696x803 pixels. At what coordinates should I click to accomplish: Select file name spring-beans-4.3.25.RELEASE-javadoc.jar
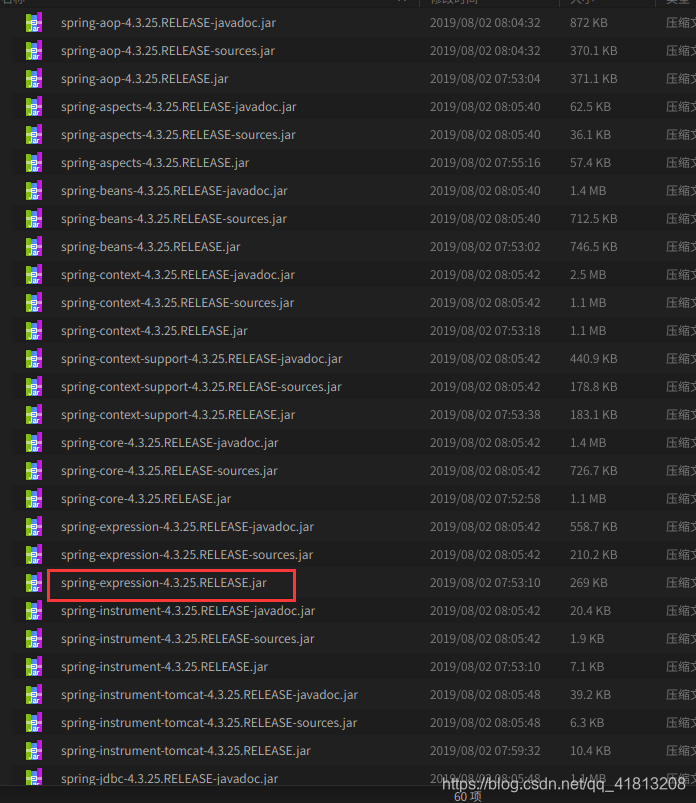click(x=174, y=191)
